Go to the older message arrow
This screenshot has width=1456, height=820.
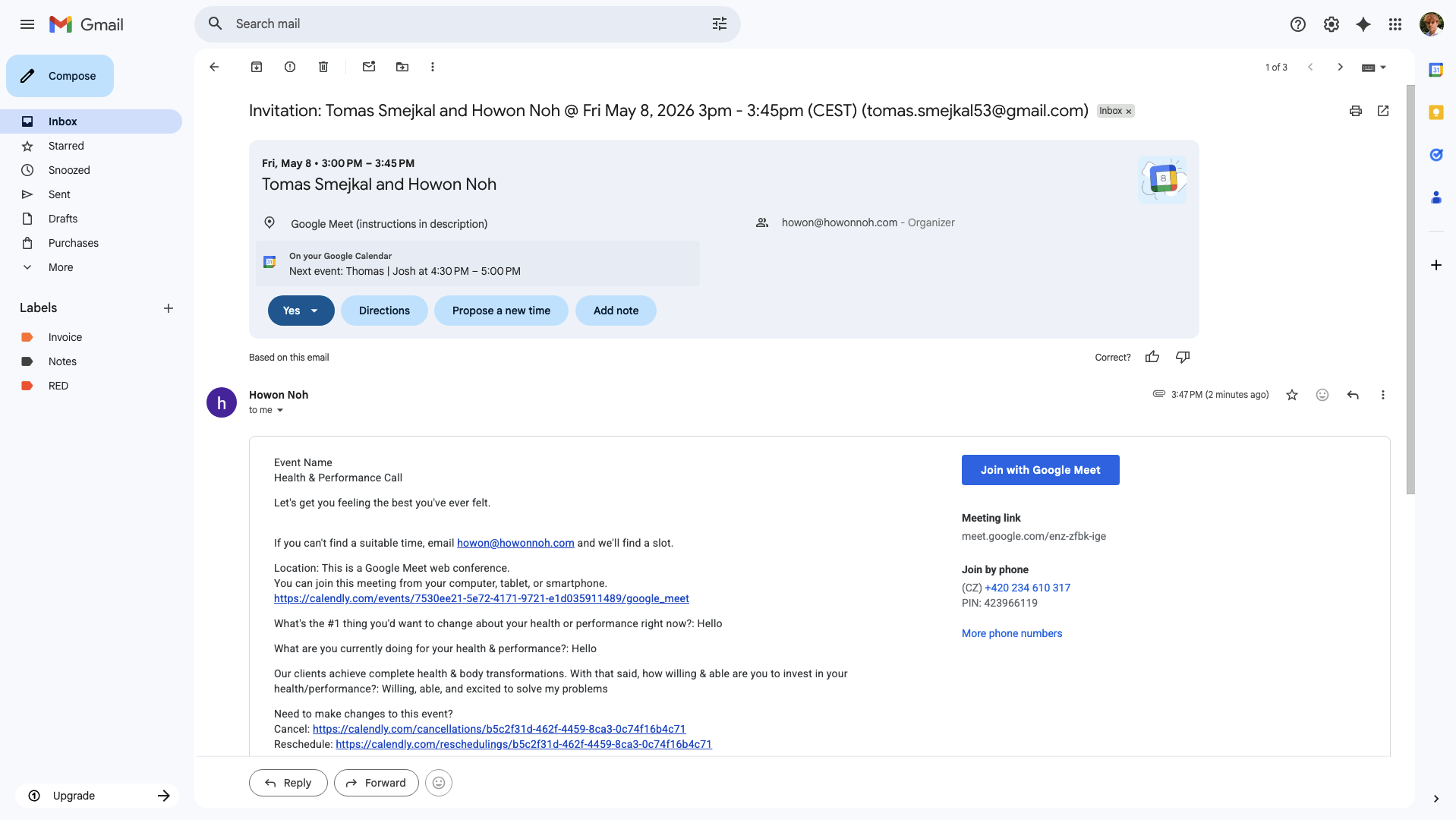click(x=1341, y=67)
